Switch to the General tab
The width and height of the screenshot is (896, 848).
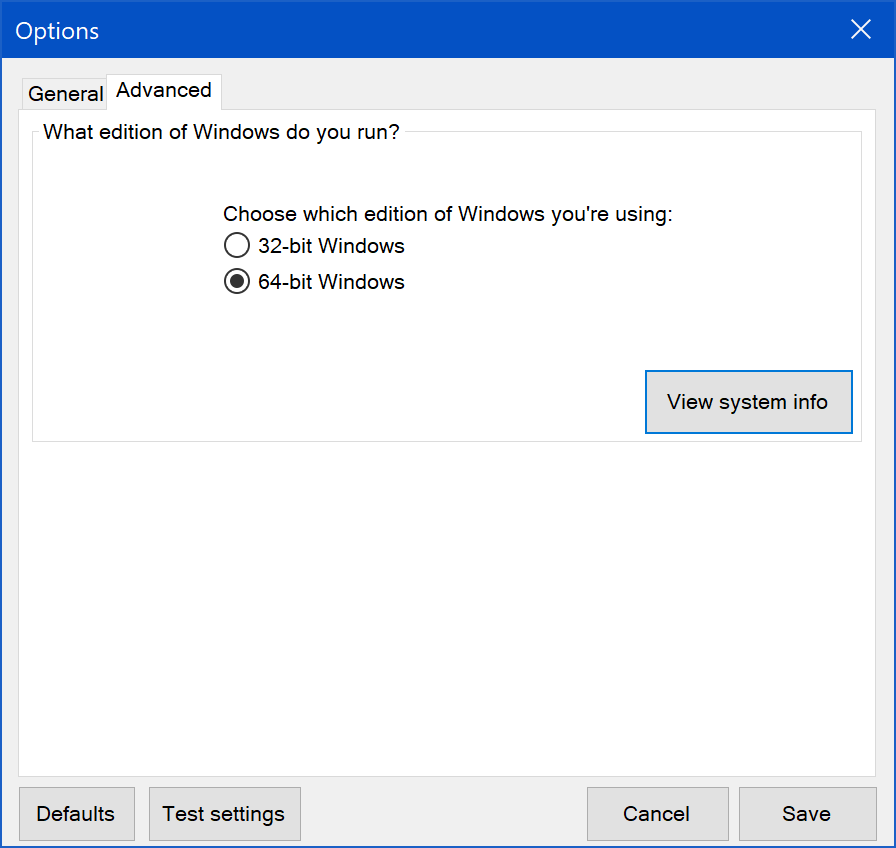click(x=65, y=94)
